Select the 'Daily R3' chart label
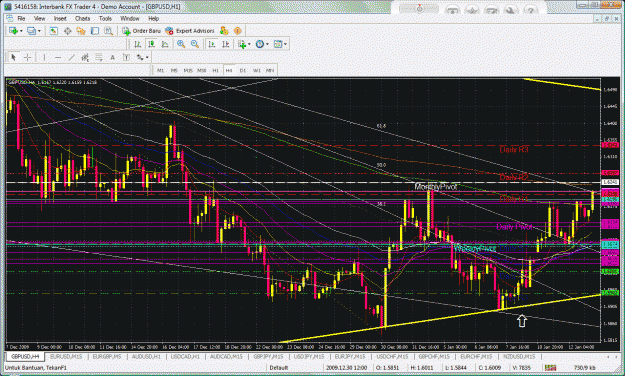Image resolution: width=625 pixels, height=376 pixels. (514, 150)
